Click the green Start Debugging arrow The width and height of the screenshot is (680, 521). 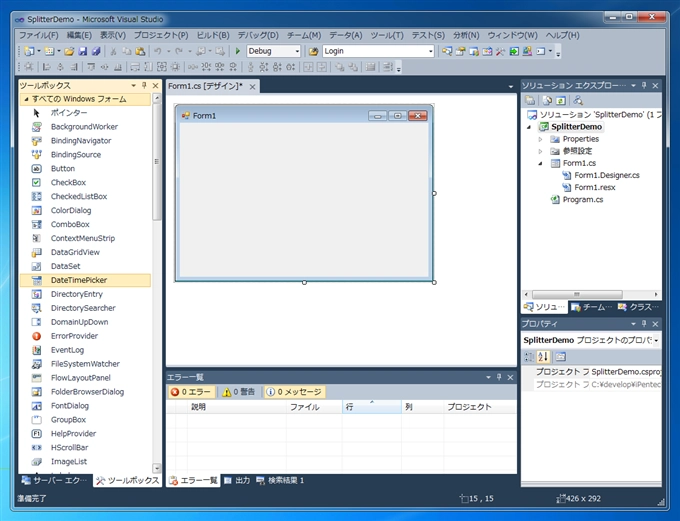click(x=238, y=51)
